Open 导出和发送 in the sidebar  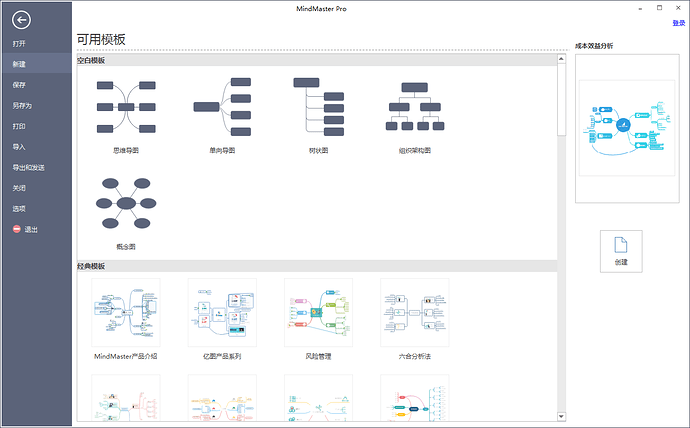28,168
